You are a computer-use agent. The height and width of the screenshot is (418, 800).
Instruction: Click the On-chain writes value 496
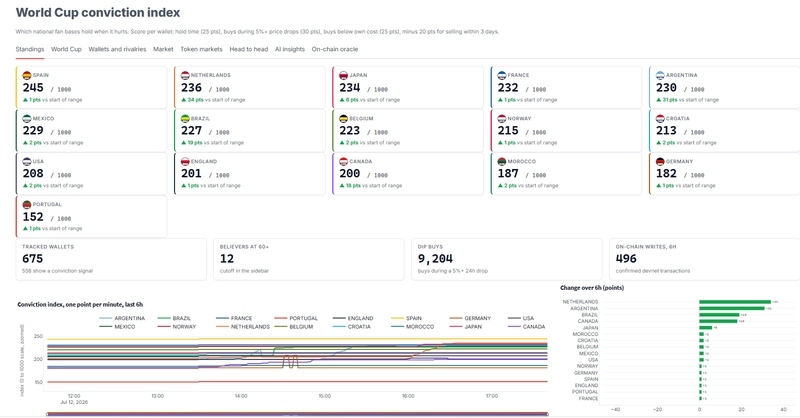(626, 259)
